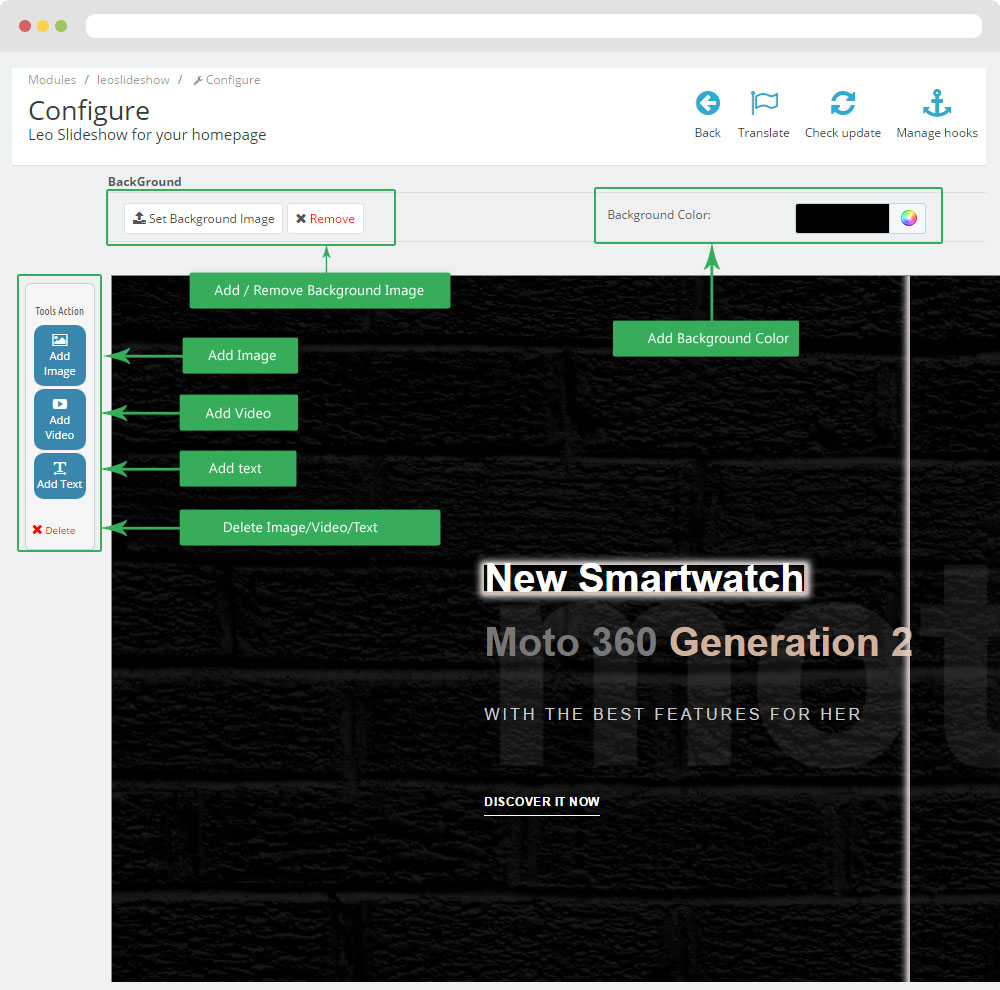Click the 'DISCOVER IT NOW' link text
Image resolution: width=1000 pixels, height=990 pixels.
(541, 802)
